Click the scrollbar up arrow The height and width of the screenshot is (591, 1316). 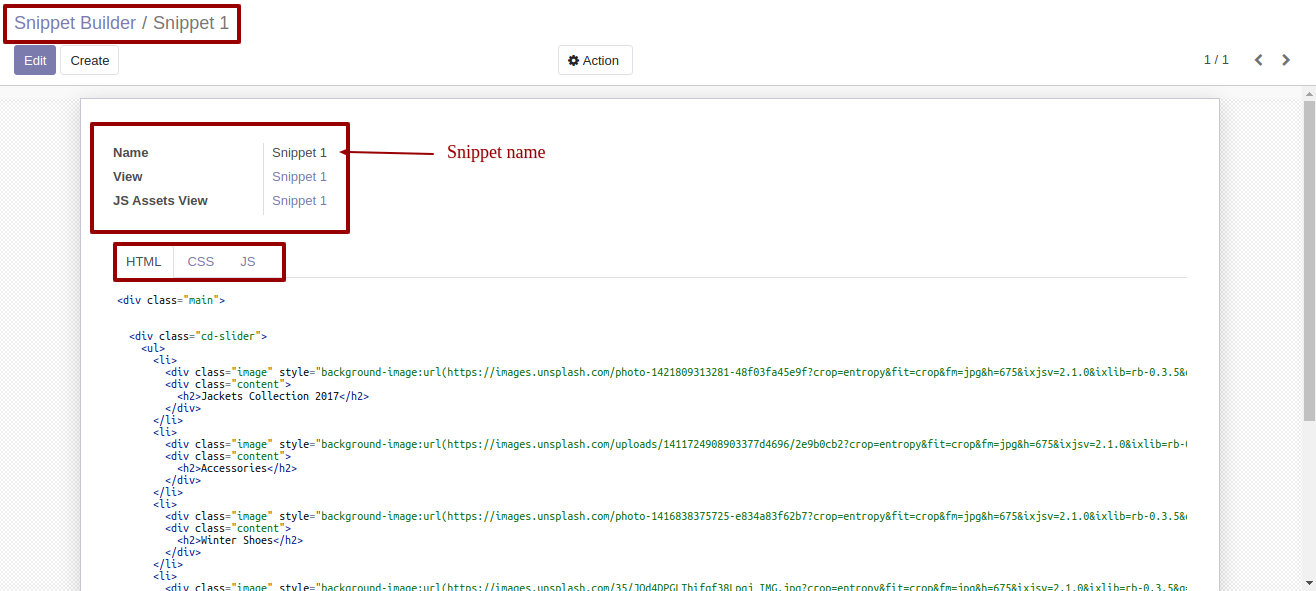(x=1309, y=95)
